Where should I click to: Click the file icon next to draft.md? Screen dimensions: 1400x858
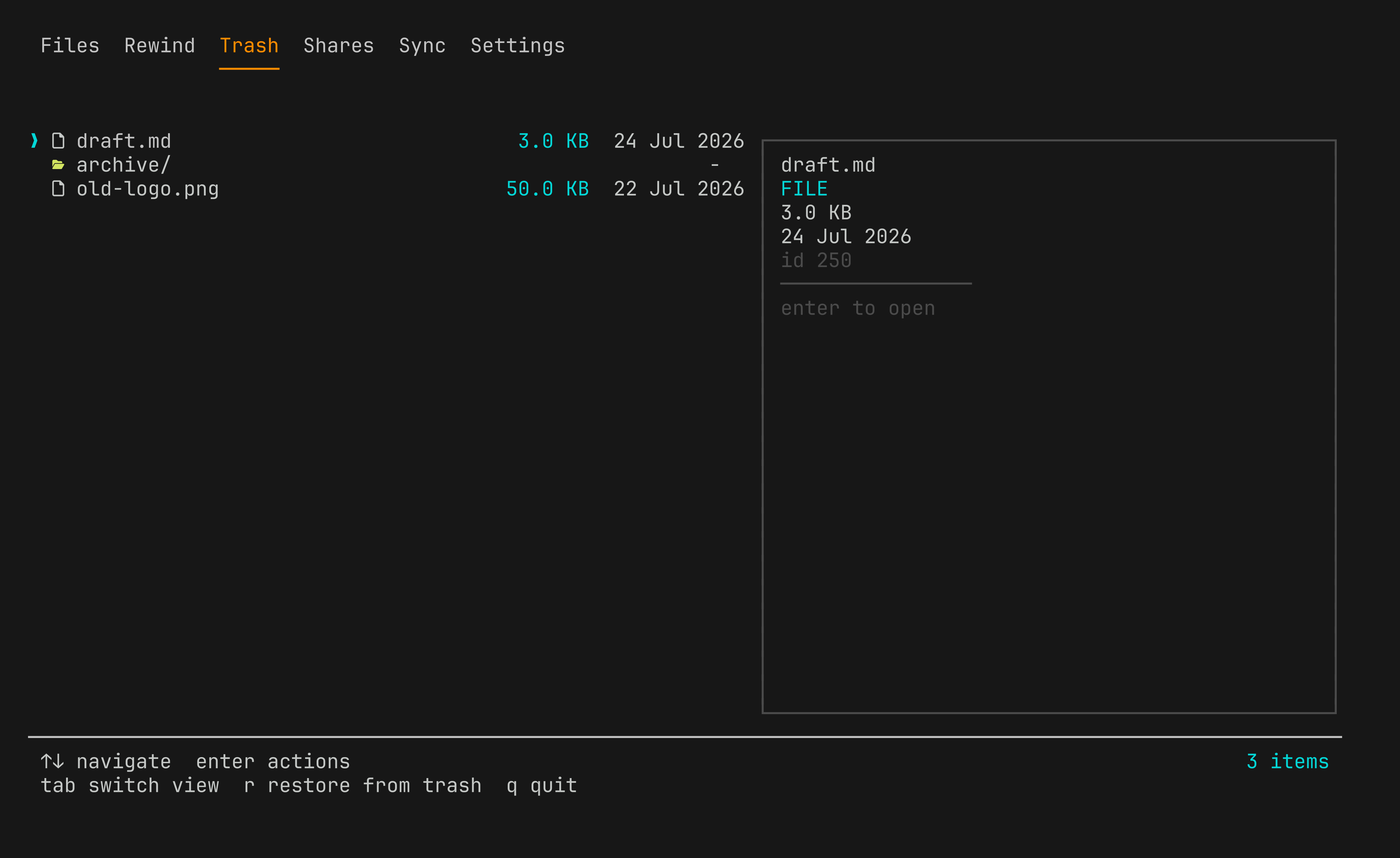tap(58, 141)
